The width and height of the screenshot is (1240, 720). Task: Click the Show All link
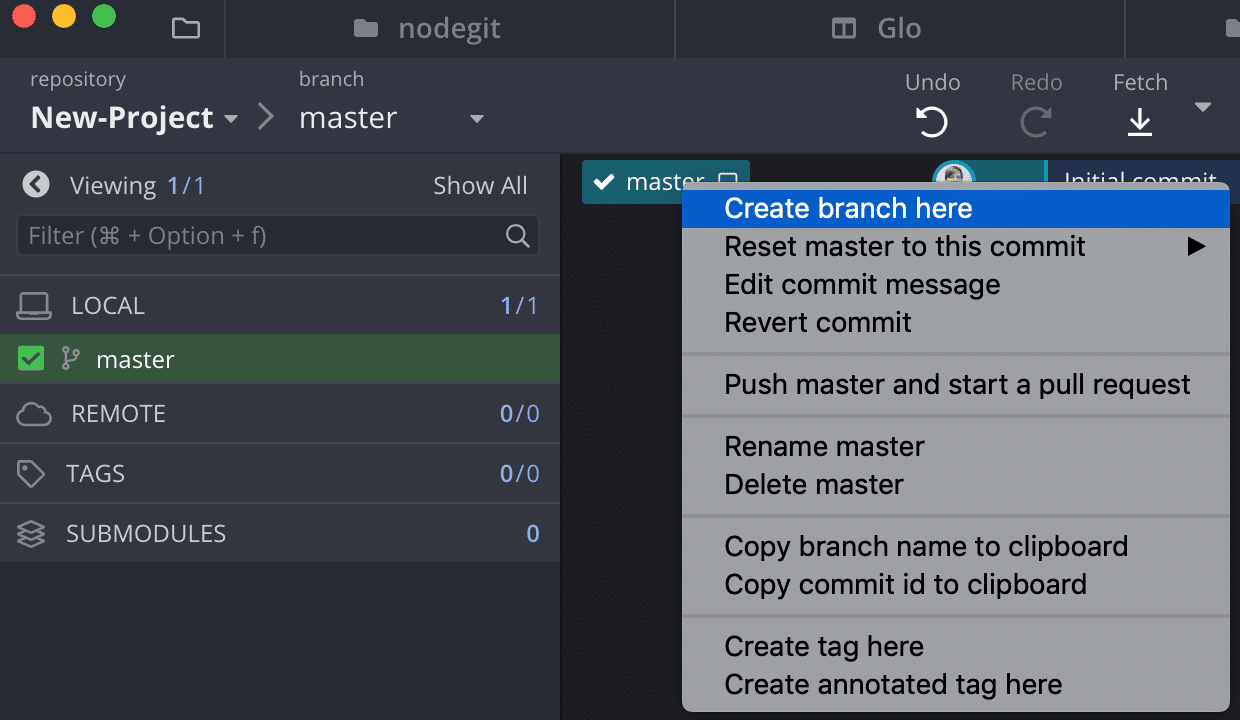(x=480, y=185)
